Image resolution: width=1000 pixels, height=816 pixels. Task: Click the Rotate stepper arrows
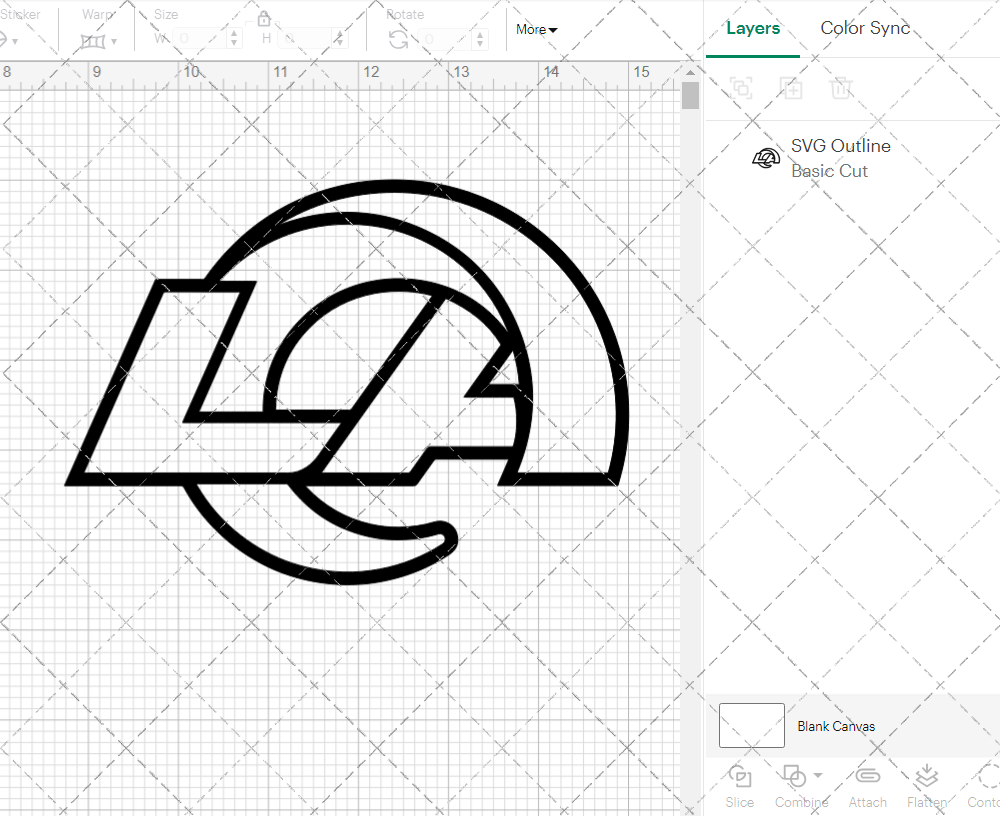click(x=480, y=40)
